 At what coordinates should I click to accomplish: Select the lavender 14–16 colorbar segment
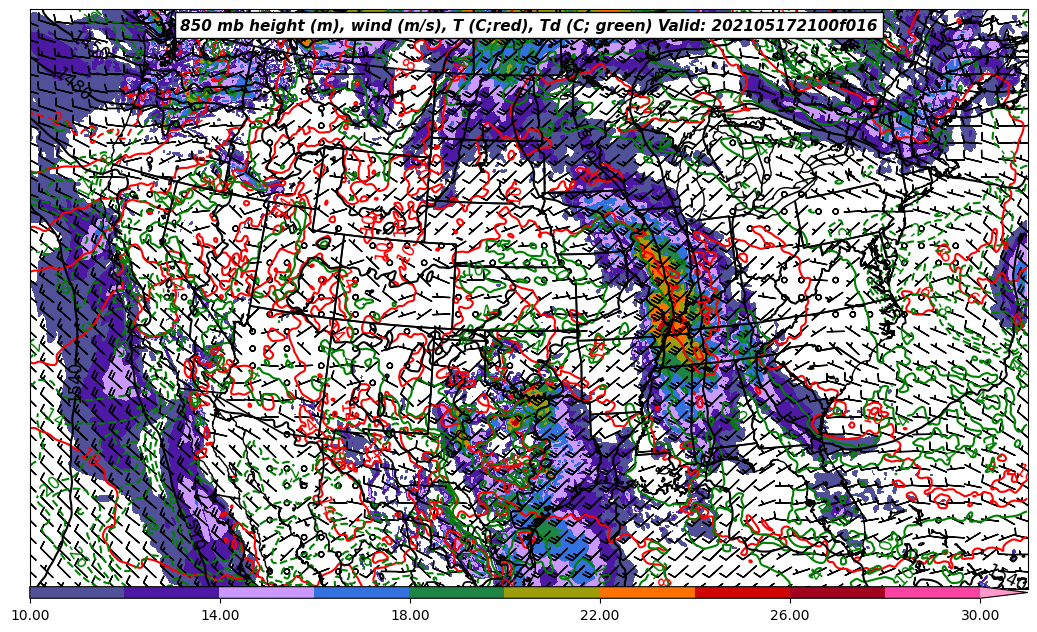(267, 592)
